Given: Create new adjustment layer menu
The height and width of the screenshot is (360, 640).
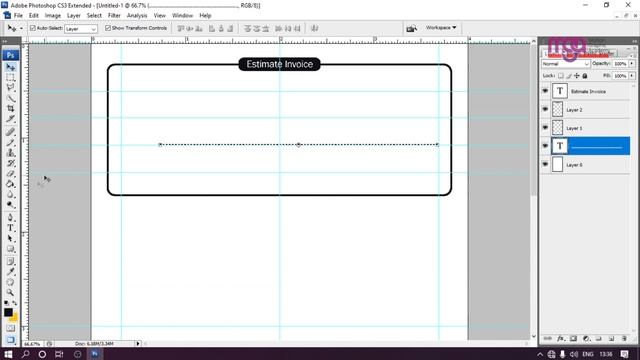Looking at the screenshot, I should [x=586, y=338].
